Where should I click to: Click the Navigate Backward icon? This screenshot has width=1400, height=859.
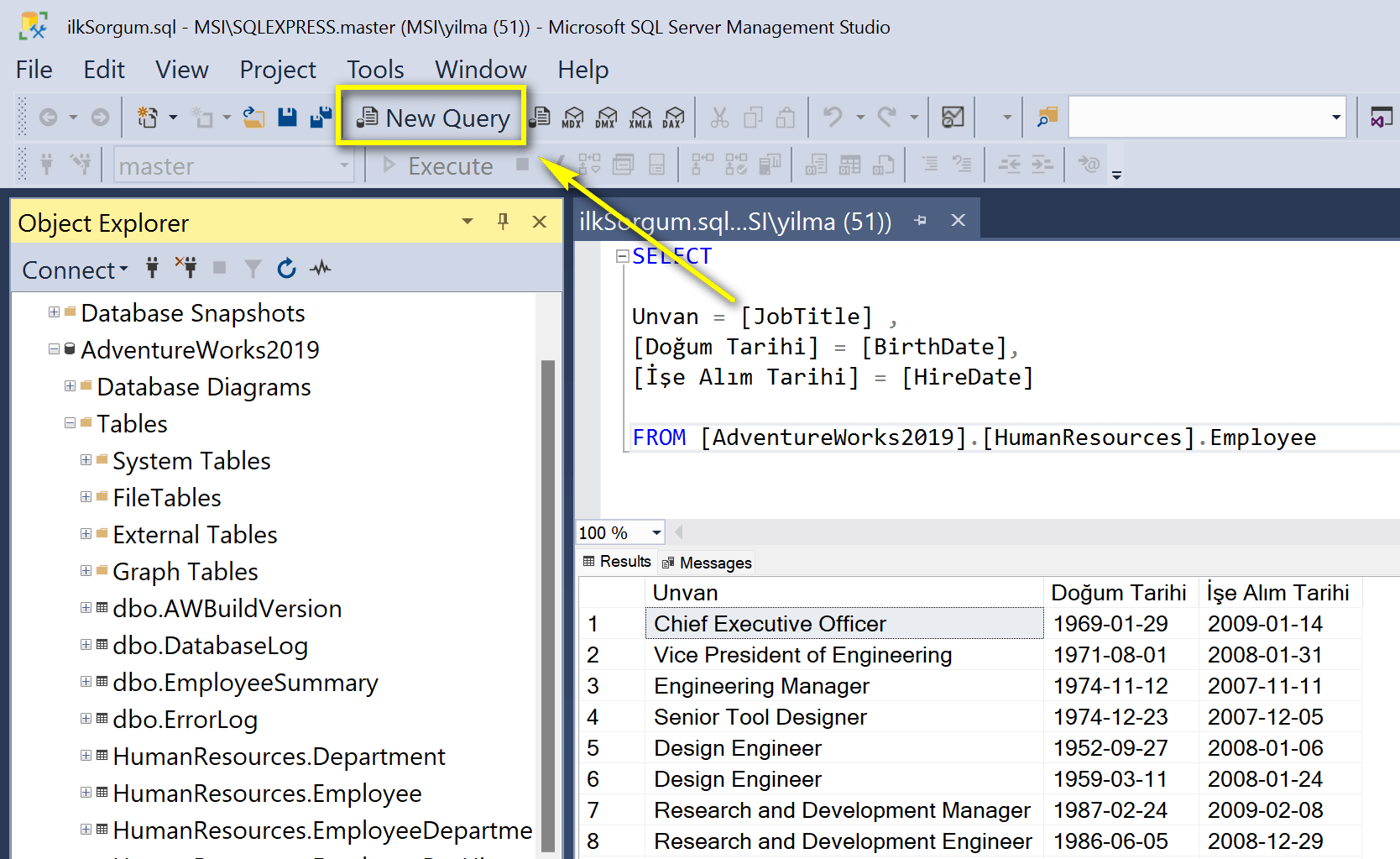[49, 117]
